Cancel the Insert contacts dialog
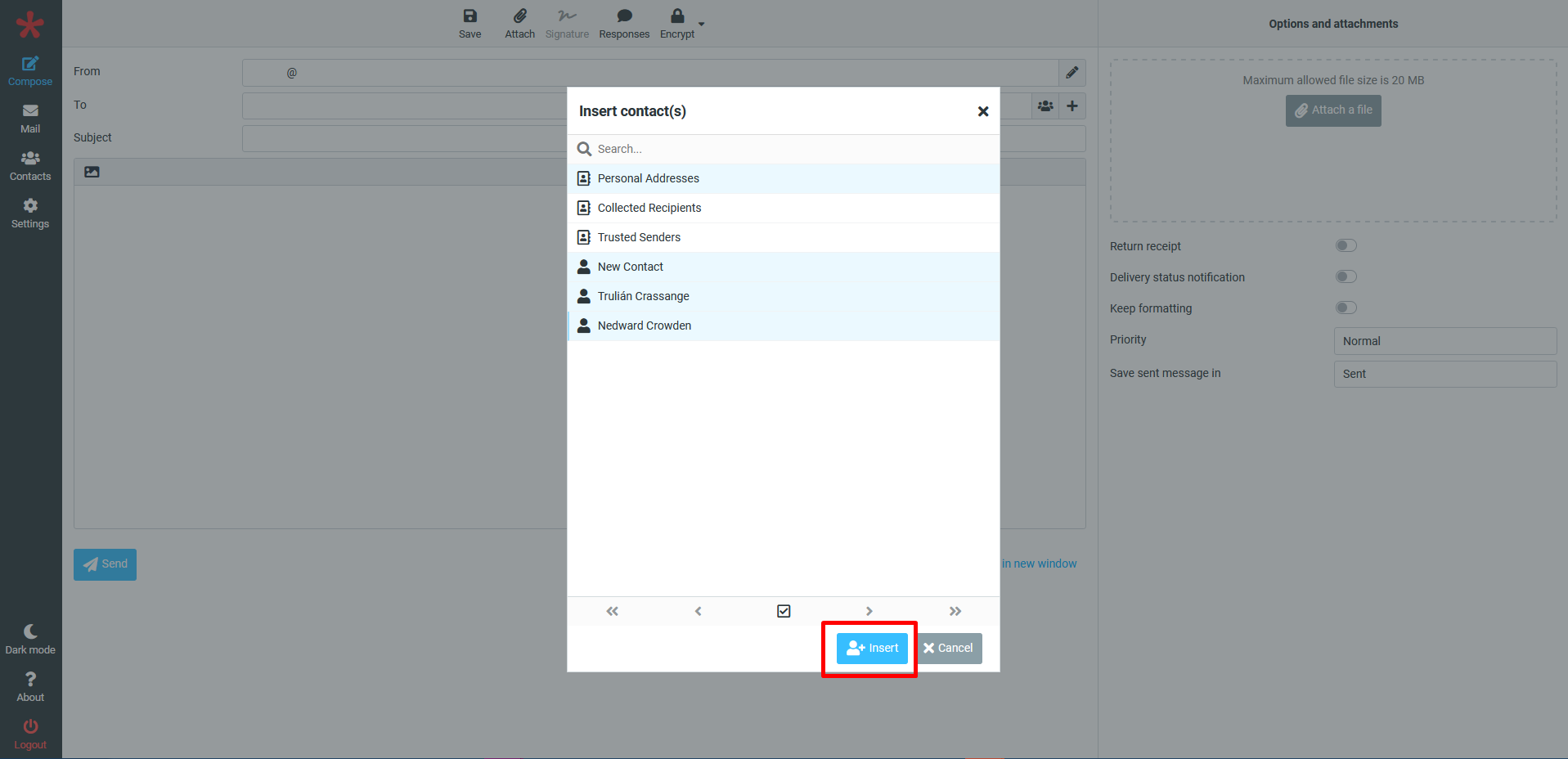This screenshot has height=759, width=1568. pos(949,649)
